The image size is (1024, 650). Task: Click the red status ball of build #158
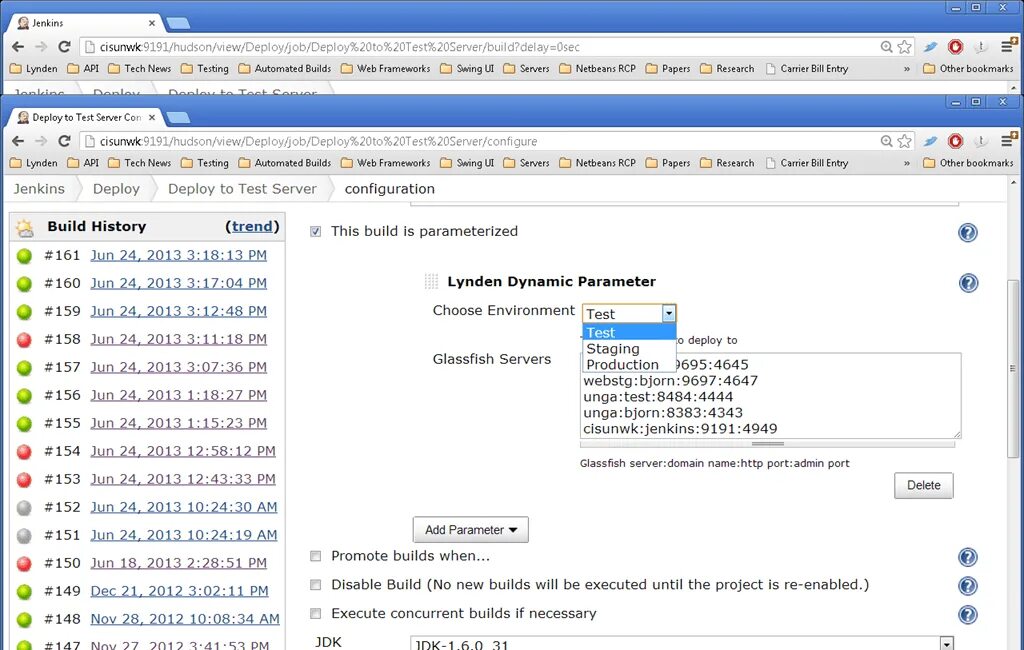click(24, 340)
